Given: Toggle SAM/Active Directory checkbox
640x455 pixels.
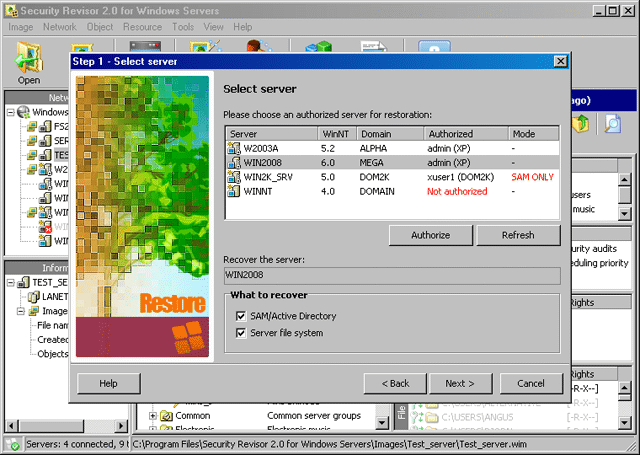Looking at the screenshot, I should (240, 316).
